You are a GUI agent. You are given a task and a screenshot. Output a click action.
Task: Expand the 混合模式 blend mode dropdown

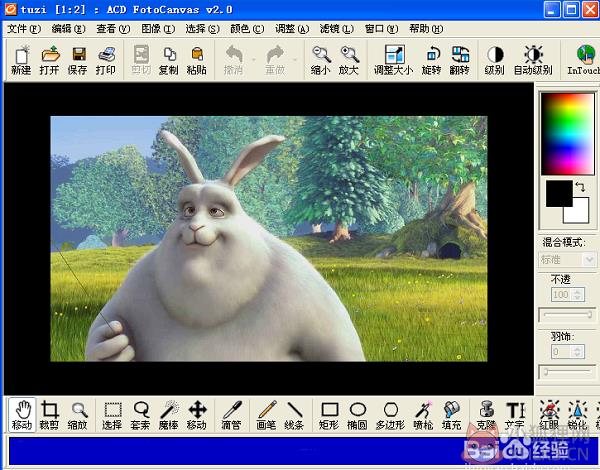click(589, 260)
